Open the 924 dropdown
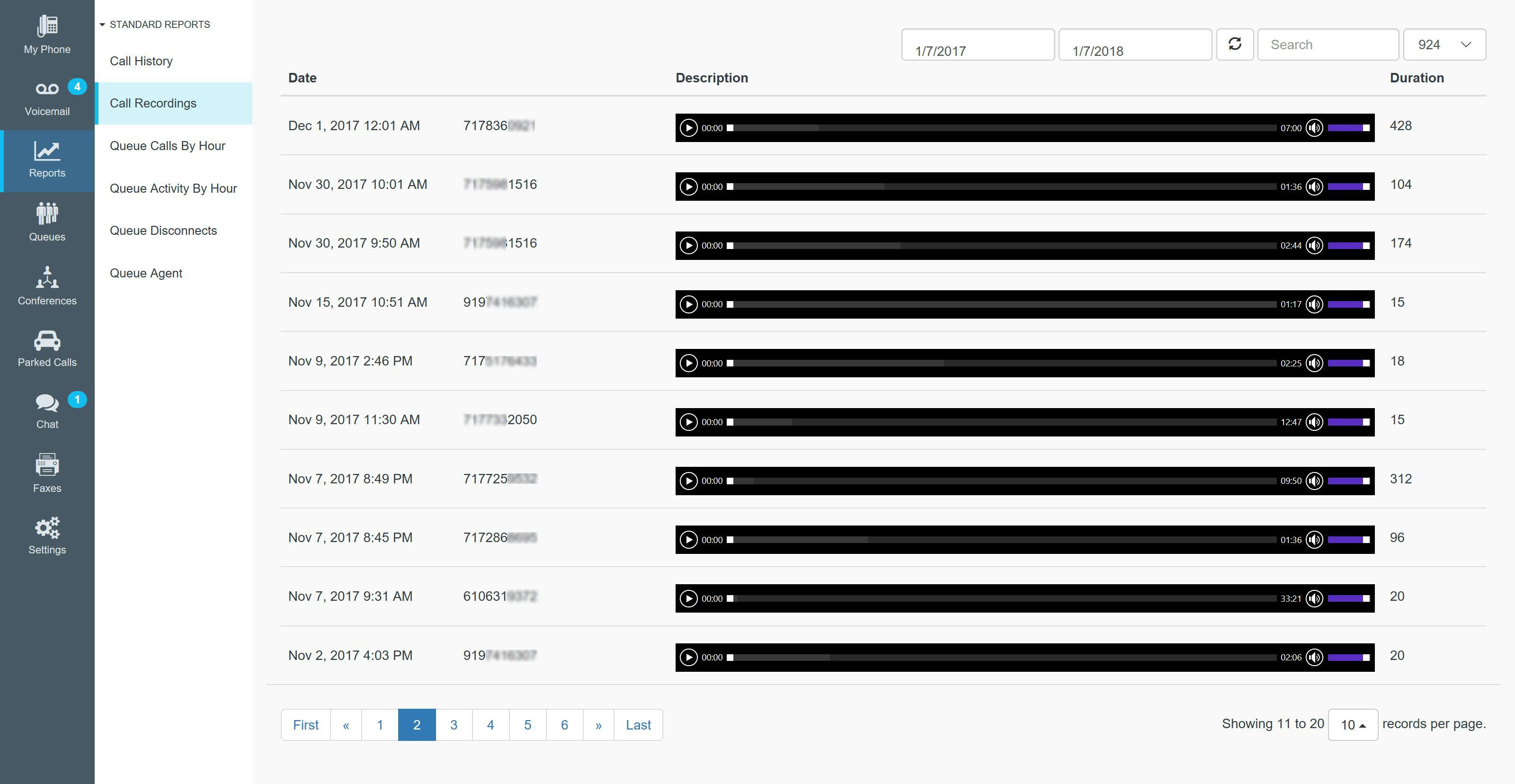 [x=1444, y=44]
